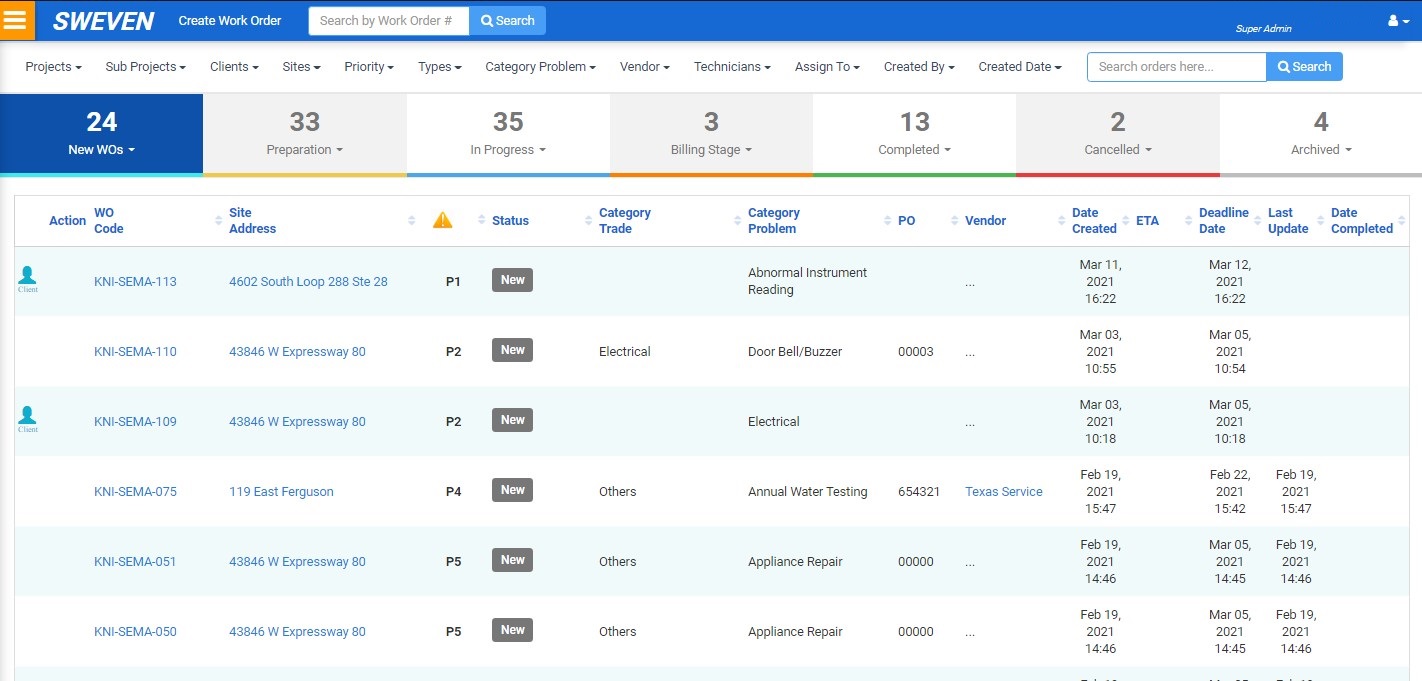Select the New WOs tab
The image size is (1422, 681).
point(101,134)
